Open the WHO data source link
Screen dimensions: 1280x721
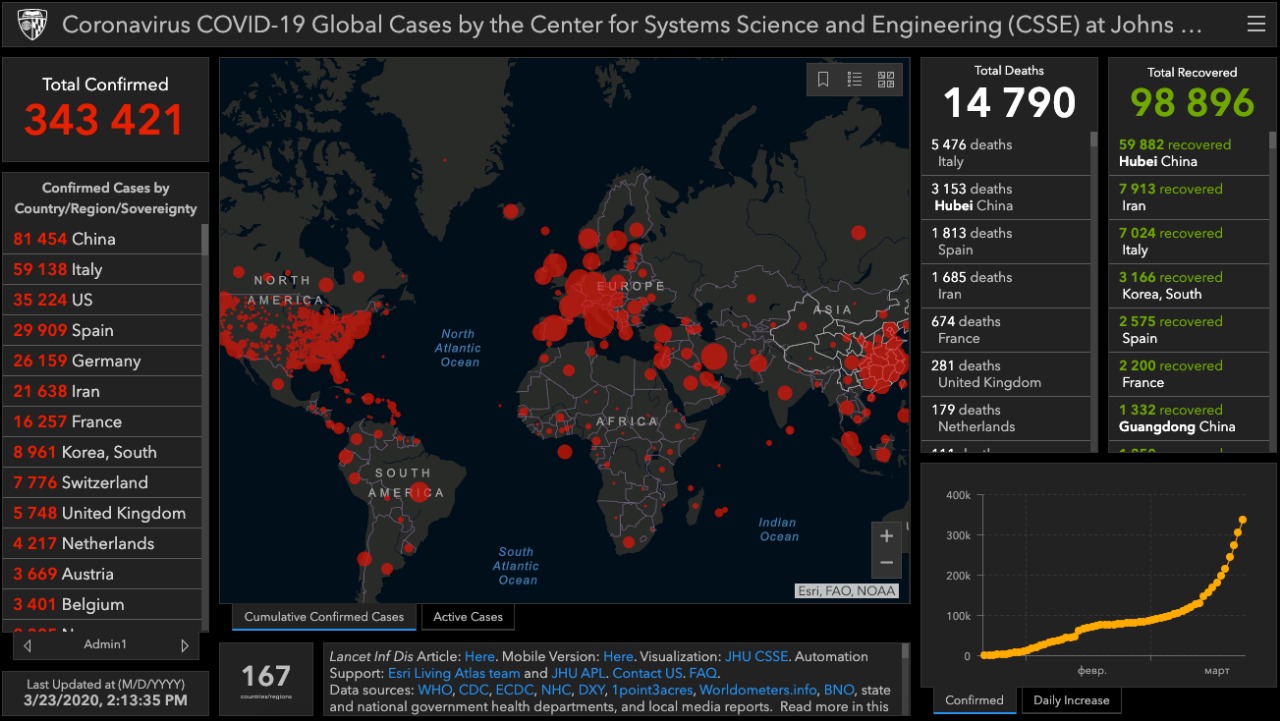[434, 691]
